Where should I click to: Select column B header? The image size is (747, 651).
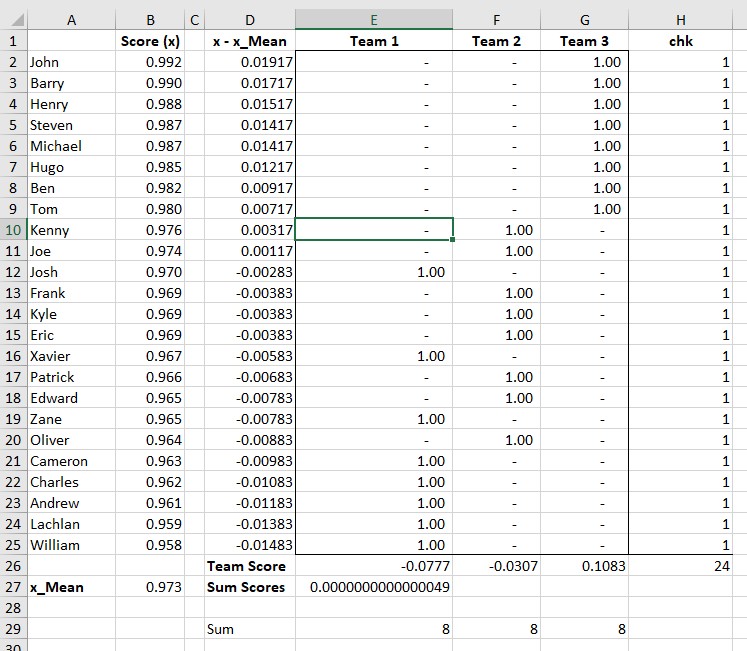[x=150, y=20]
